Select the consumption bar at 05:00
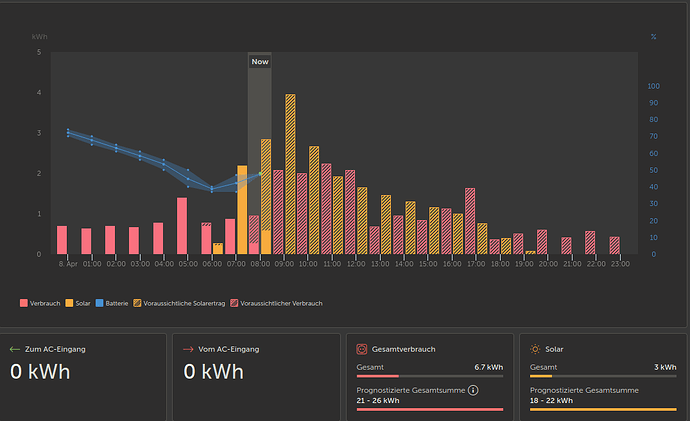The width and height of the screenshot is (690, 421). point(182,226)
